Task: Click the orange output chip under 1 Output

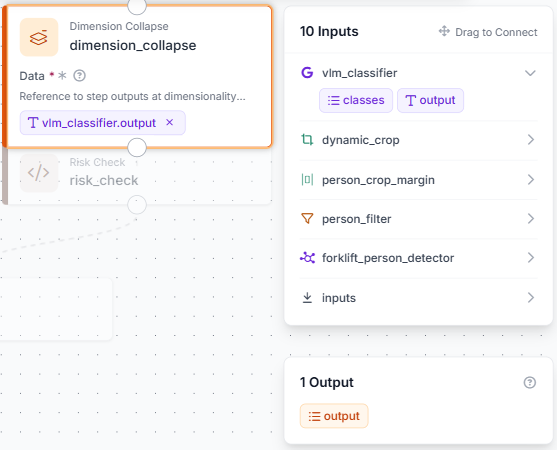Action: 334,416
